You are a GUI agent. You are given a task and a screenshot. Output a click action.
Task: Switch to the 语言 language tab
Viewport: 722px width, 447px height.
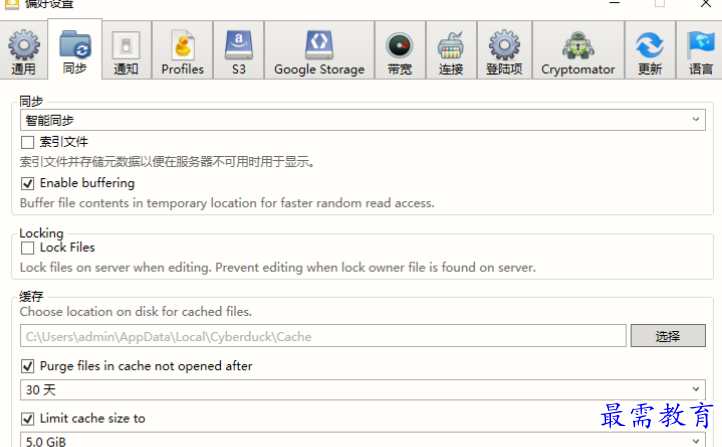[x=700, y=50]
